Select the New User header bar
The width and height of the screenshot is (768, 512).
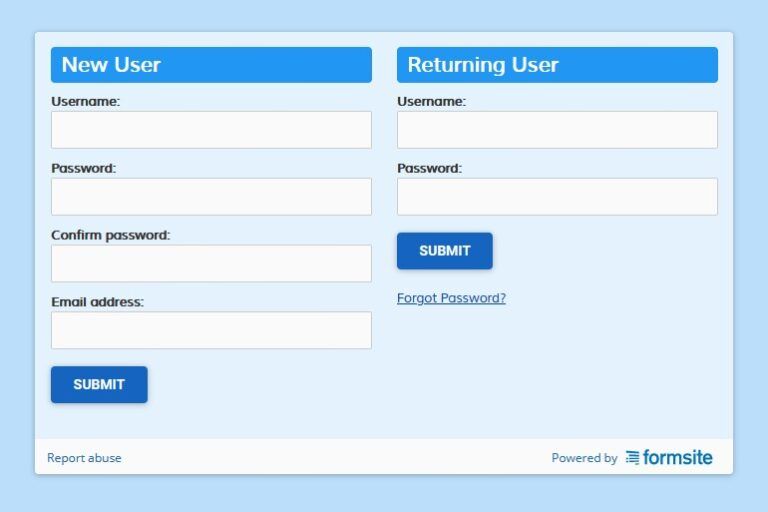pos(211,65)
